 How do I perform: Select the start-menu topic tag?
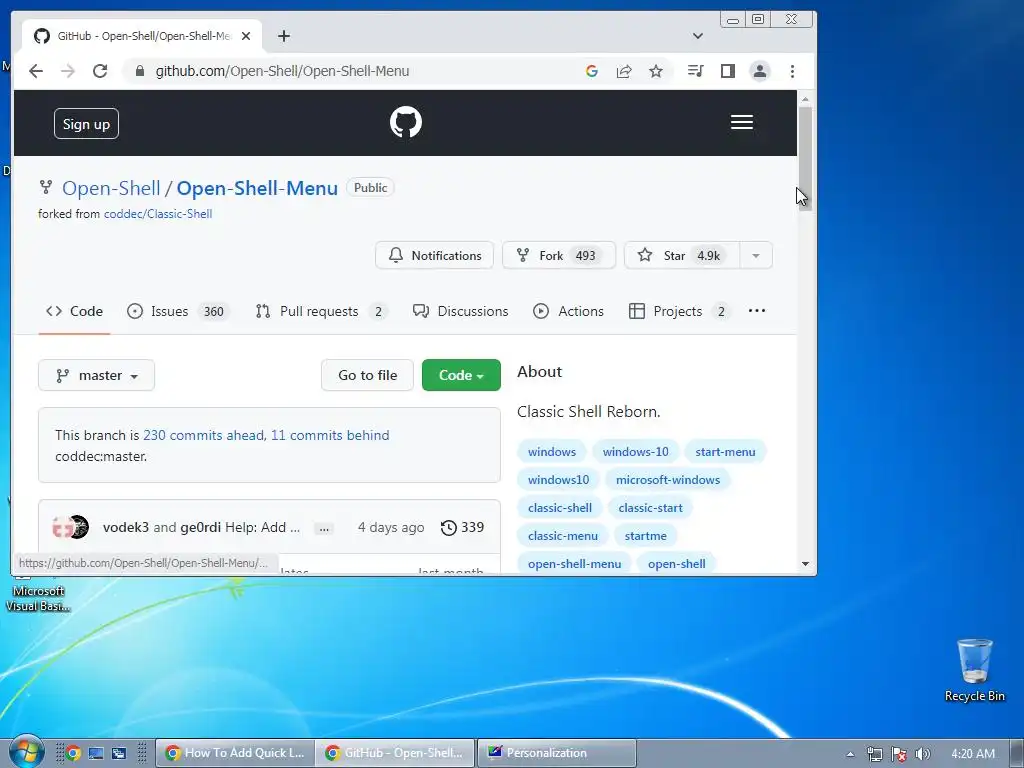(725, 452)
